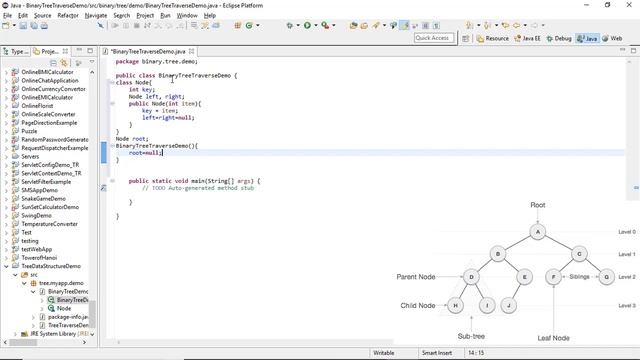The height and width of the screenshot is (360, 640).
Task: Open the Debug dropdown arrow
Action: (x=298, y=25)
